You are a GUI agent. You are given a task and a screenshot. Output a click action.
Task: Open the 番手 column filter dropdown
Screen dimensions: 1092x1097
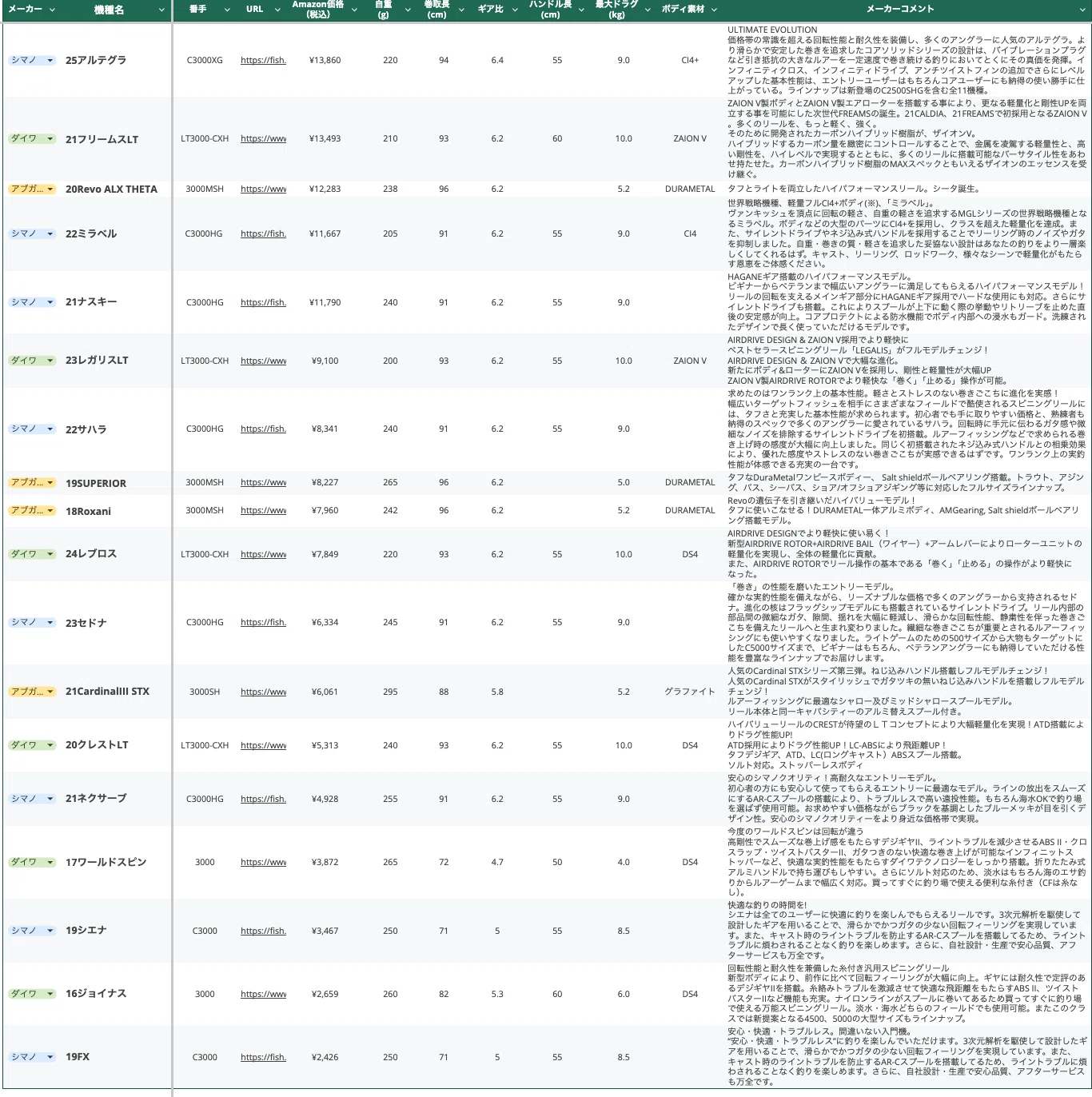(x=227, y=10)
